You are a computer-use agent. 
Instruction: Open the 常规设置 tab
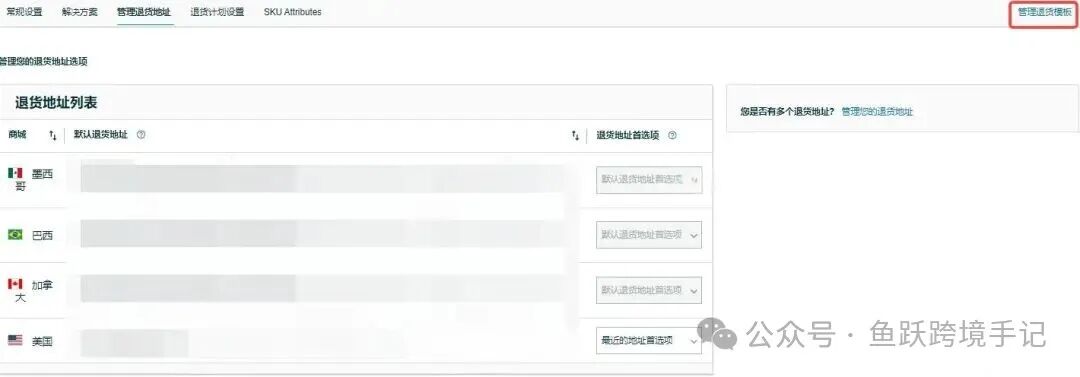[24, 12]
